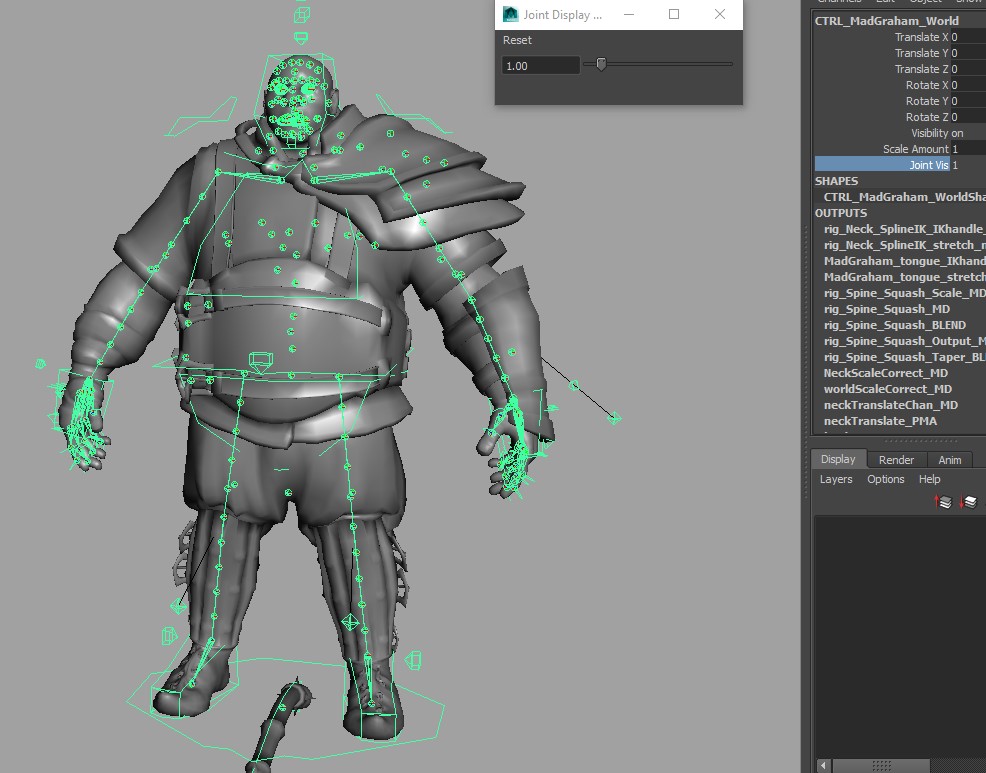Click the 1.00 value field in Joint Display

540,65
